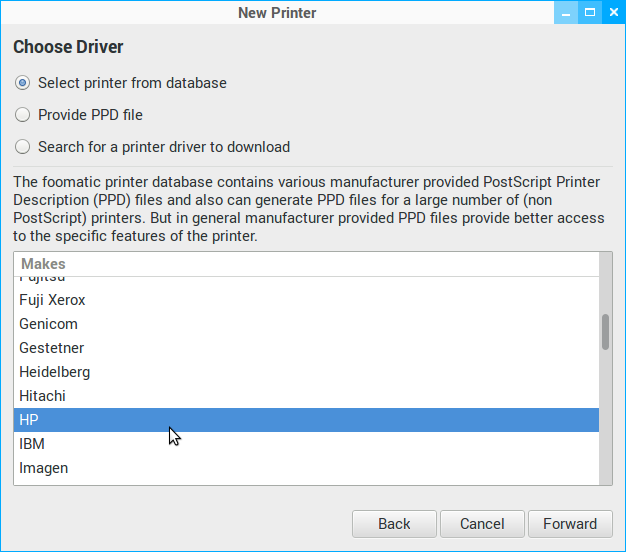Select Search for a printer driver option
The height and width of the screenshot is (552, 626).
pos(23,147)
